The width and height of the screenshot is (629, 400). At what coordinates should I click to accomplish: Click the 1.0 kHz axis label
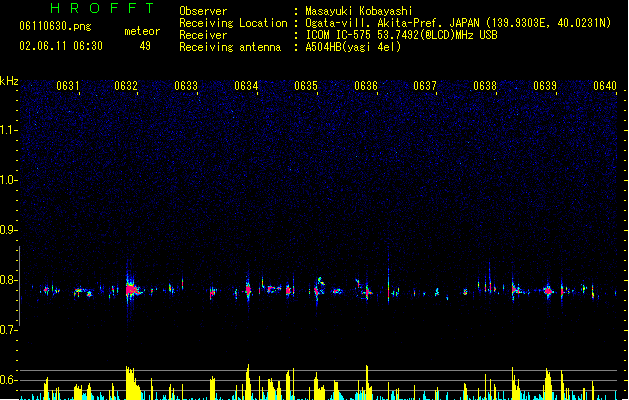(x=8, y=180)
